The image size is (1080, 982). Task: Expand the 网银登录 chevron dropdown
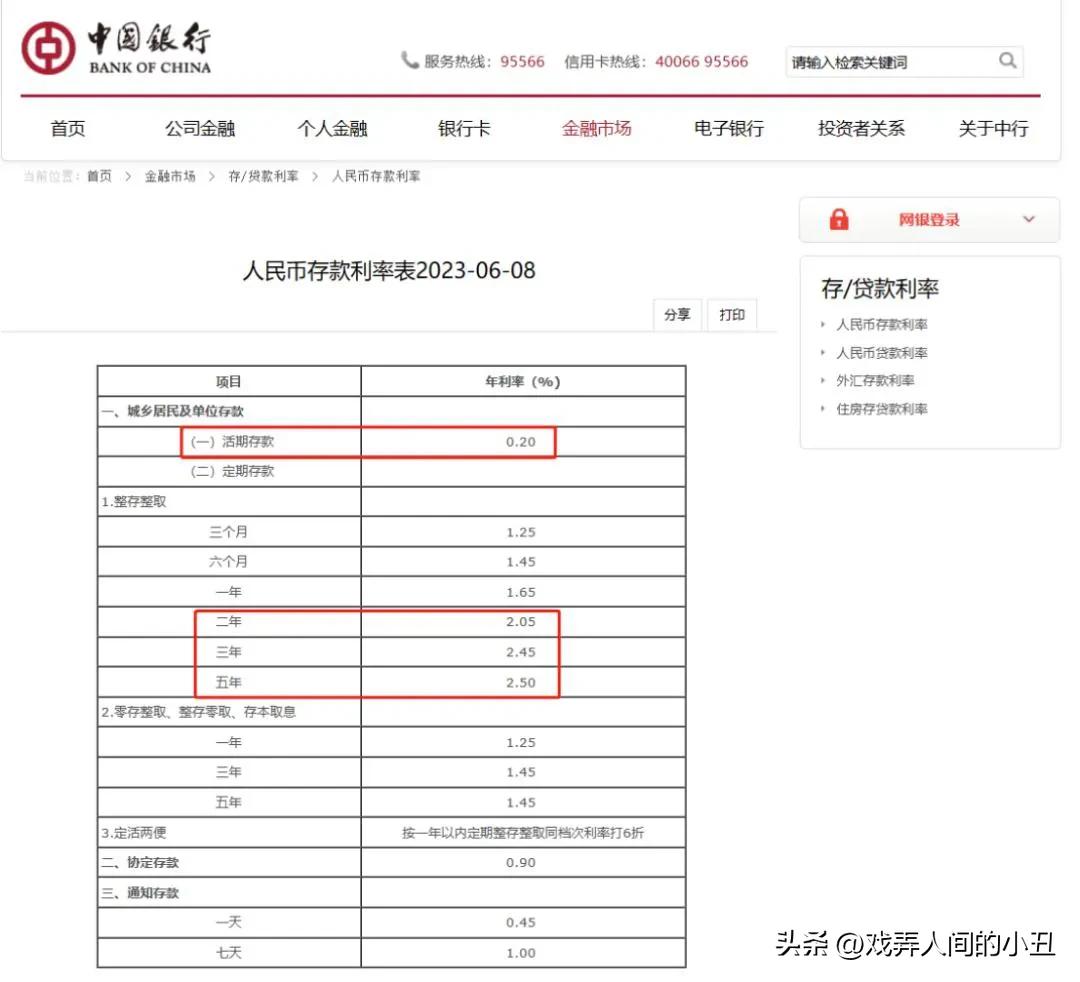click(1029, 219)
